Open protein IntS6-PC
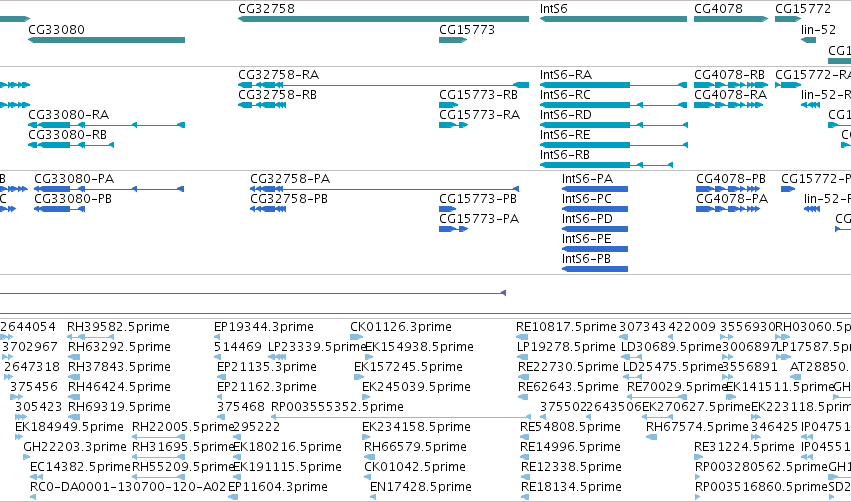This screenshot has width=851, height=502. click(x=587, y=199)
